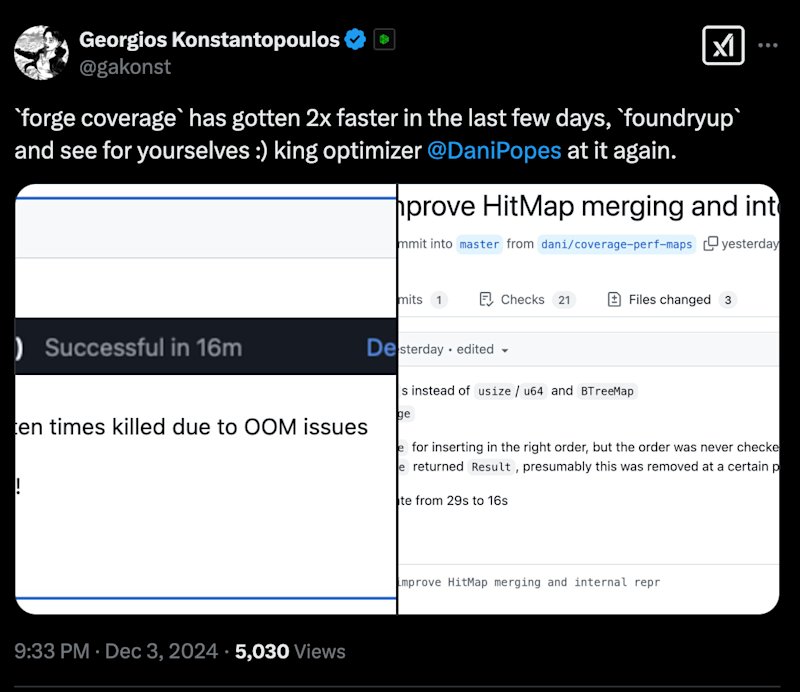Switch to the Files changed tab
The width and height of the screenshot is (800, 692).
pos(671,300)
